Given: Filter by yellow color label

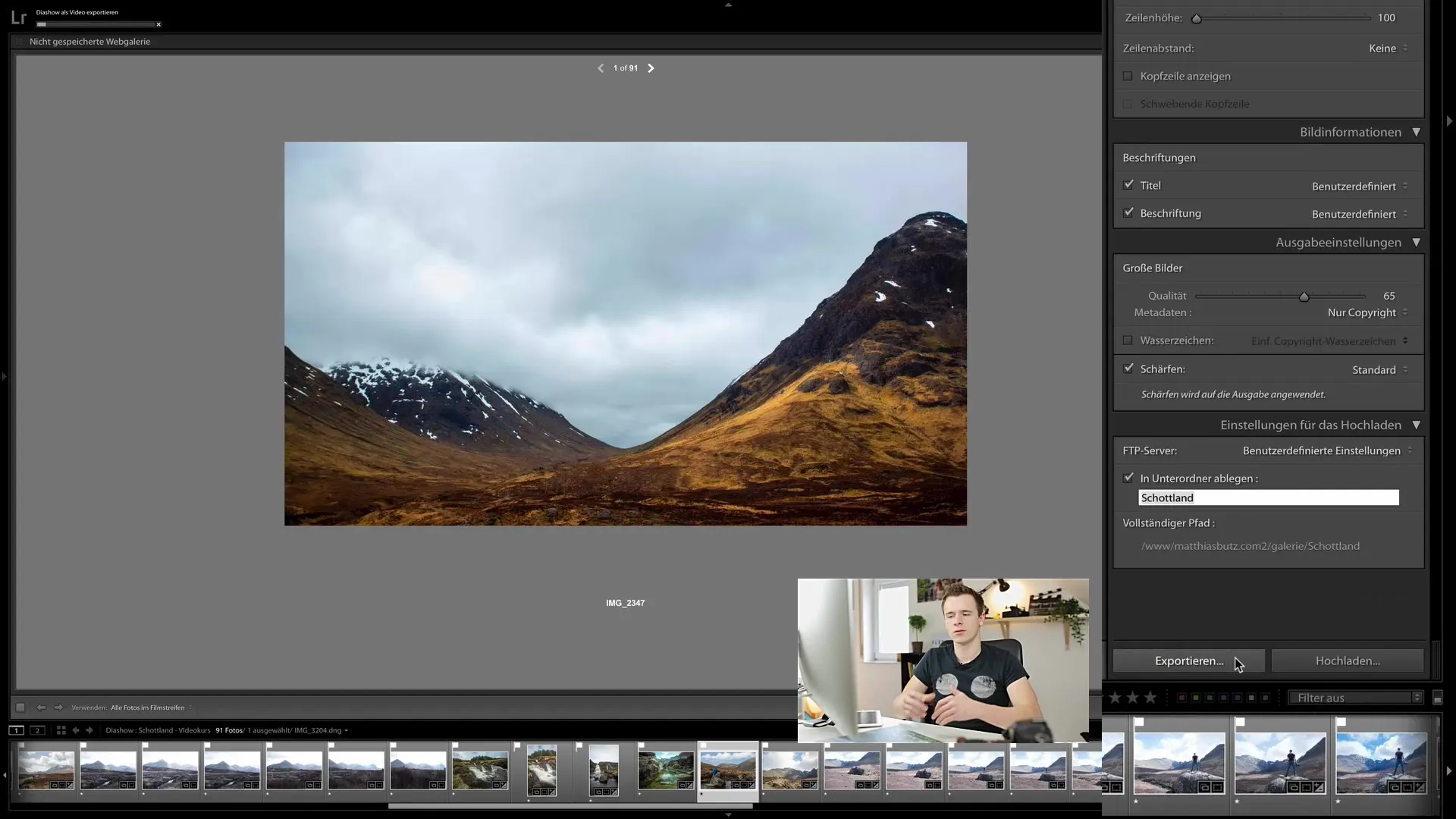Looking at the screenshot, I should click(1196, 698).
